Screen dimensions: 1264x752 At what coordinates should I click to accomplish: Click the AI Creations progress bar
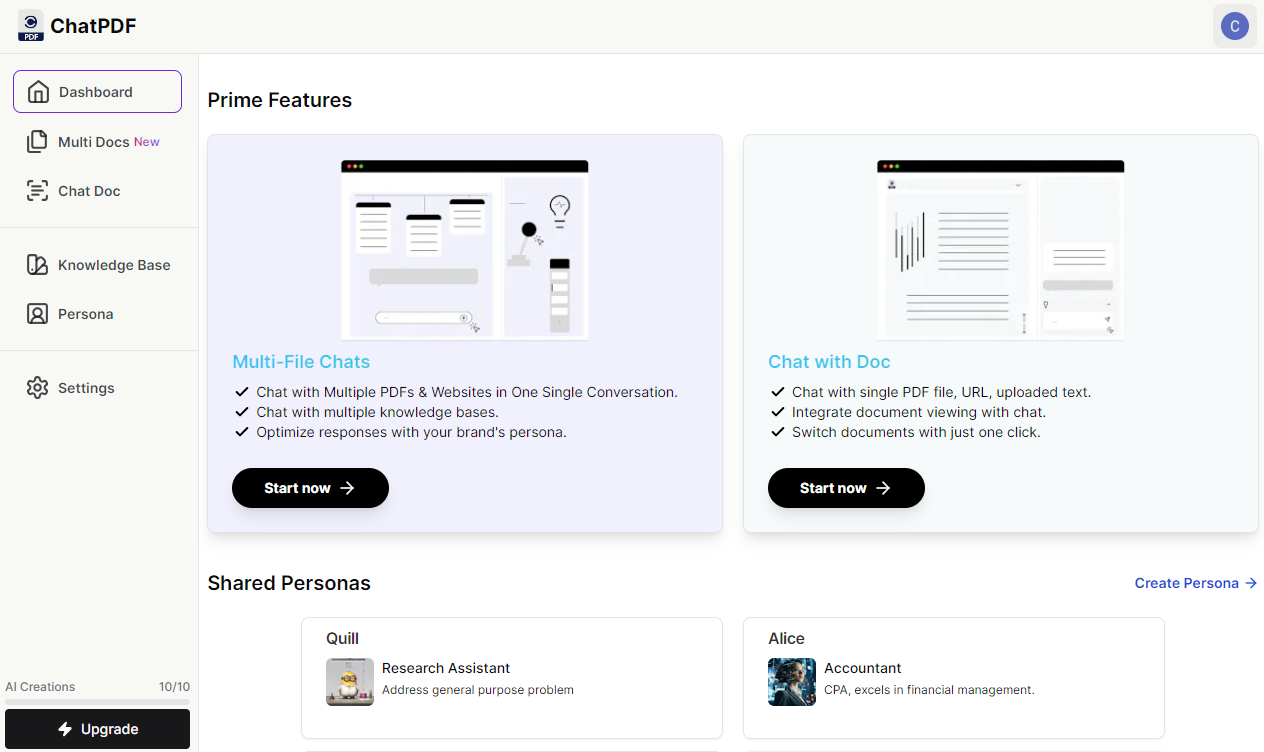pos(97,701)
